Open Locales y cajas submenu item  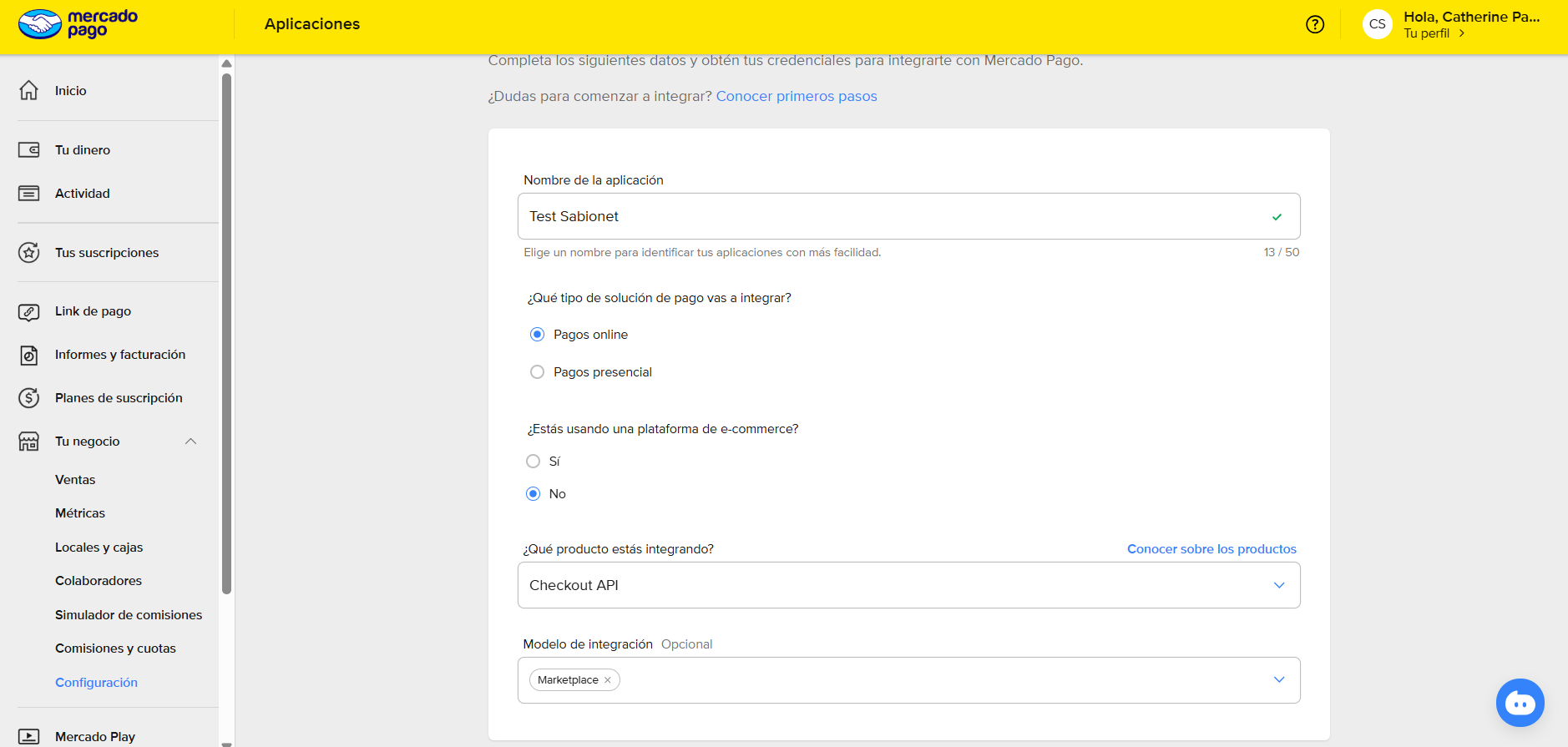coord(99,548)
